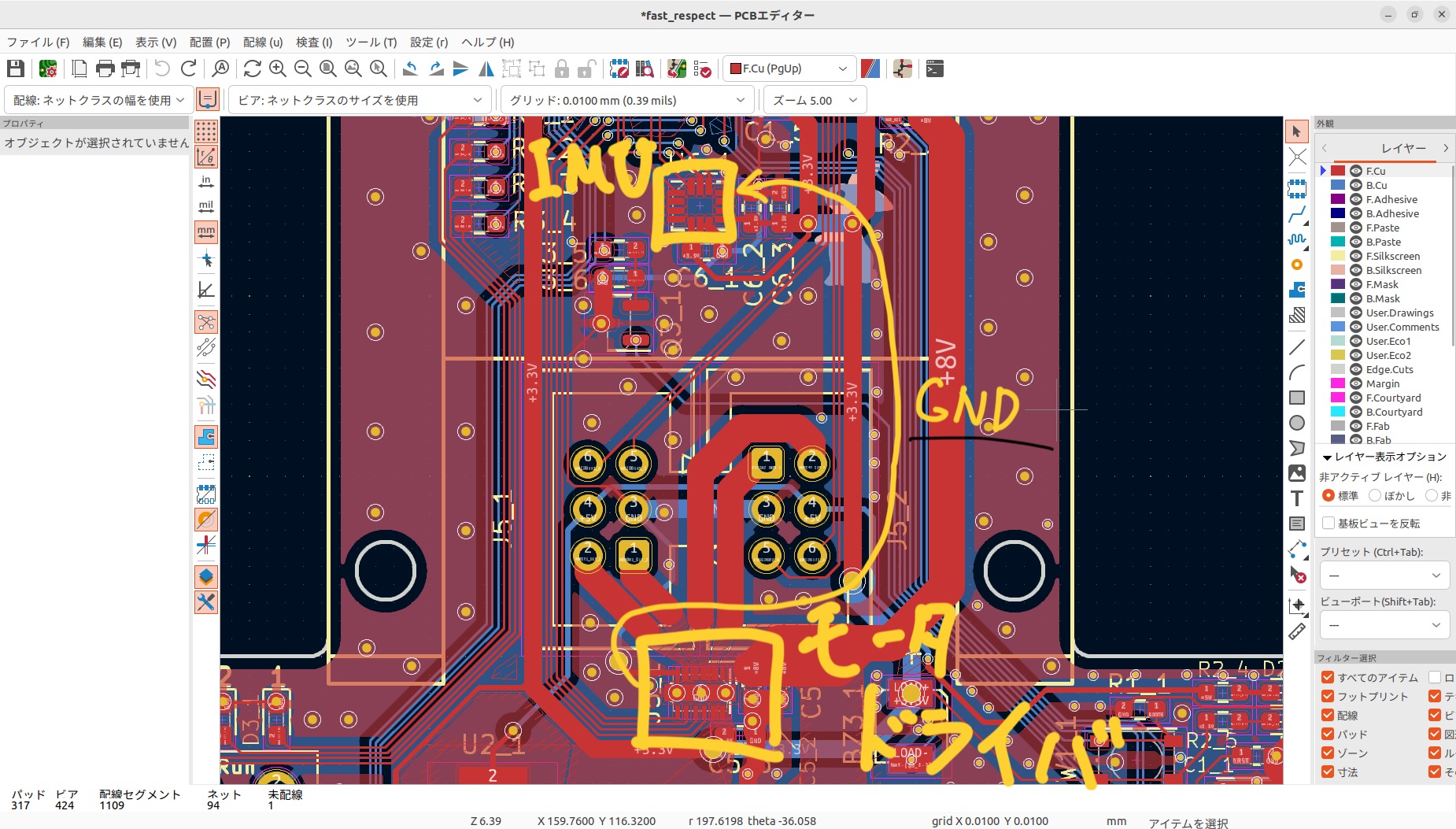The height and width of the screenshot is (829, 1456).
Task: Open the ビューポート dropdown
Action: pos(1384,625)
